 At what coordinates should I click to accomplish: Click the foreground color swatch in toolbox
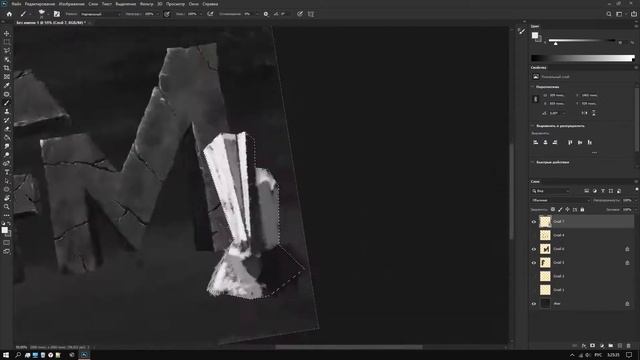[4, 231]
